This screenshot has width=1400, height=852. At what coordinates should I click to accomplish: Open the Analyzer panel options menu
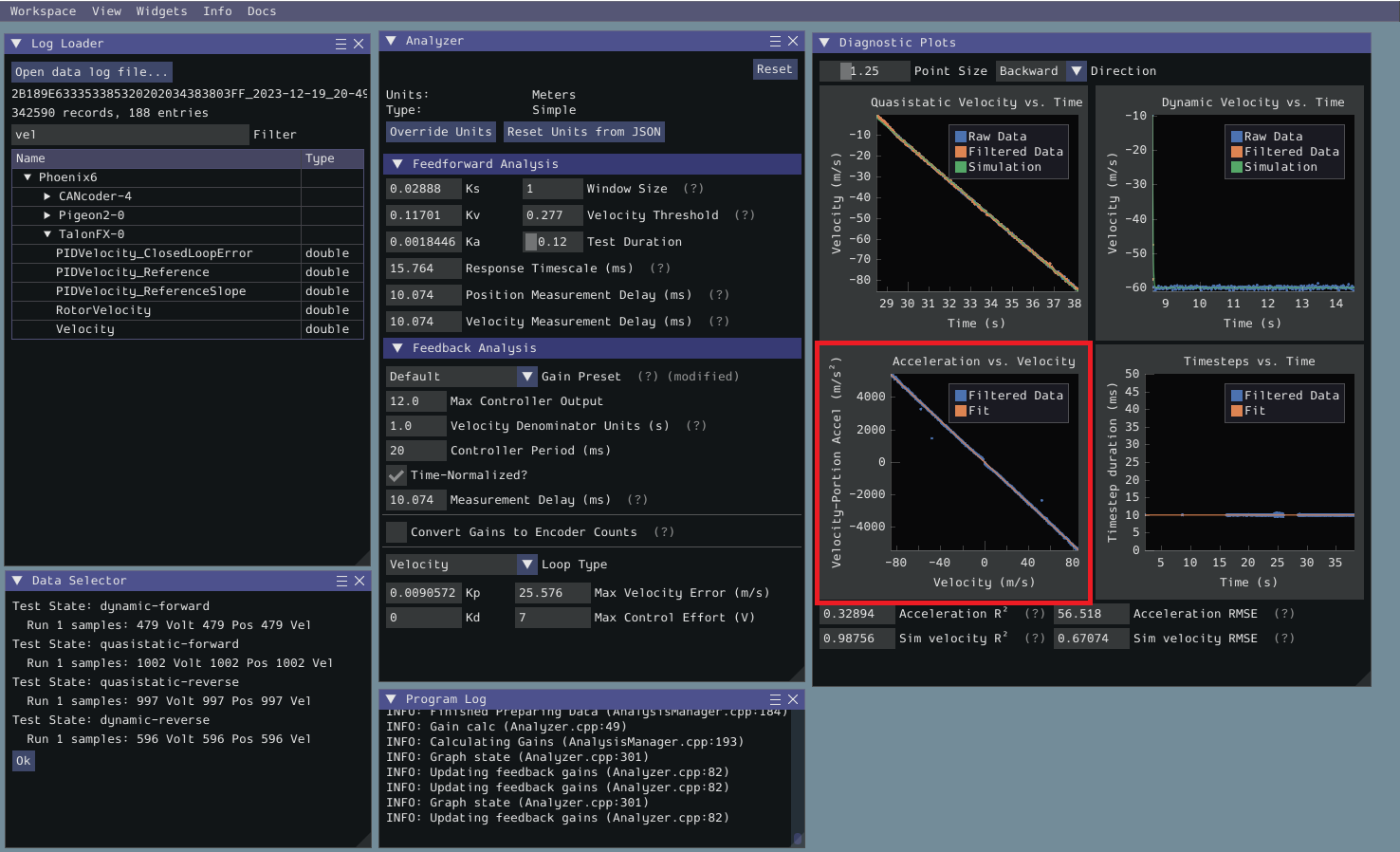775,41
